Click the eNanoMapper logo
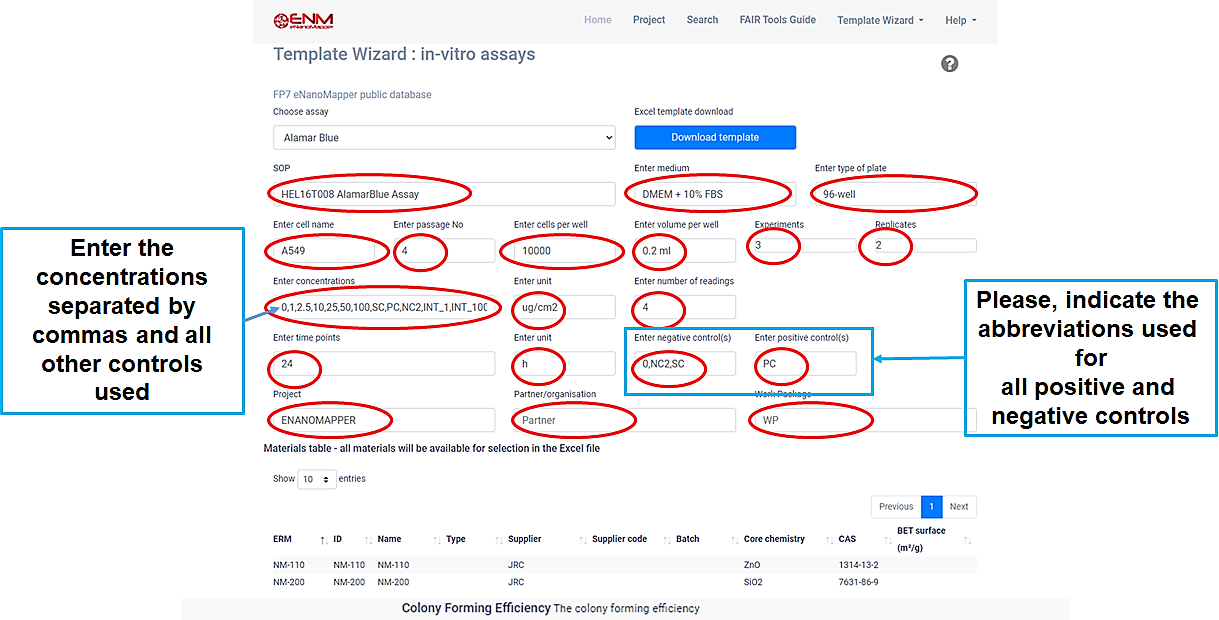This screenshot has width=1219, height=620. 303,20
